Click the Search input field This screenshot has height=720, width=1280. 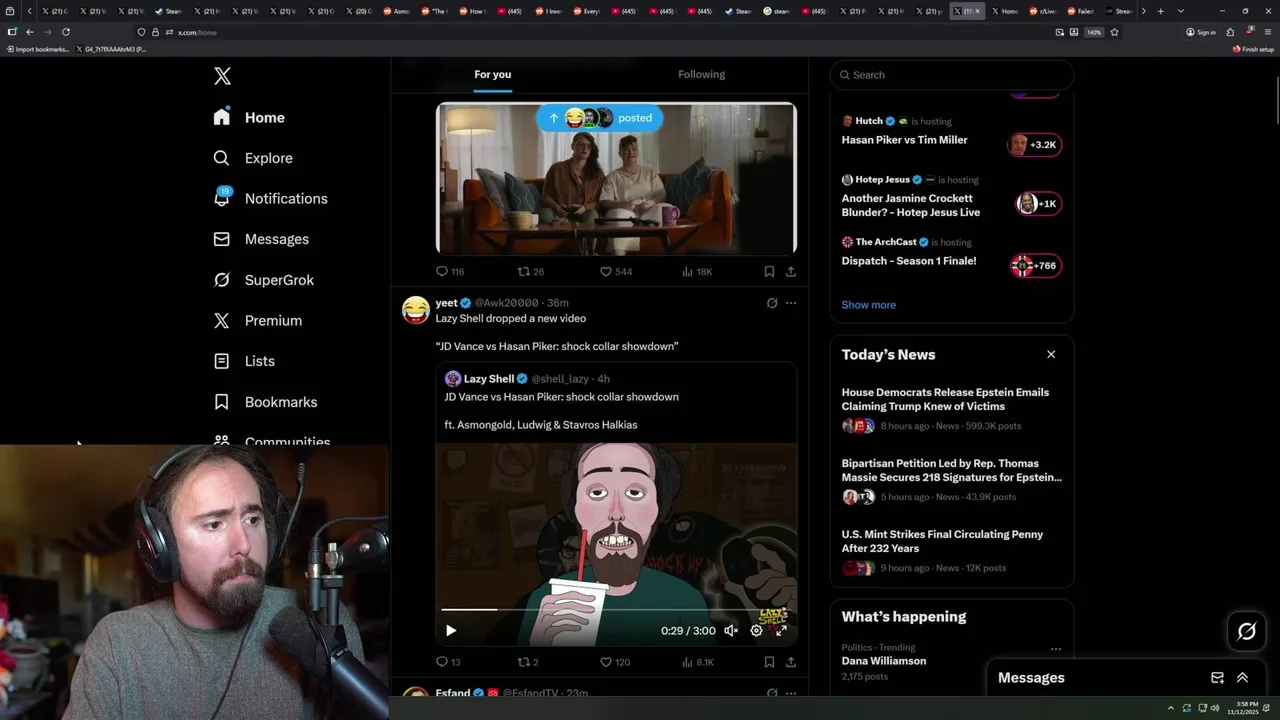click(x=952, y=75)
